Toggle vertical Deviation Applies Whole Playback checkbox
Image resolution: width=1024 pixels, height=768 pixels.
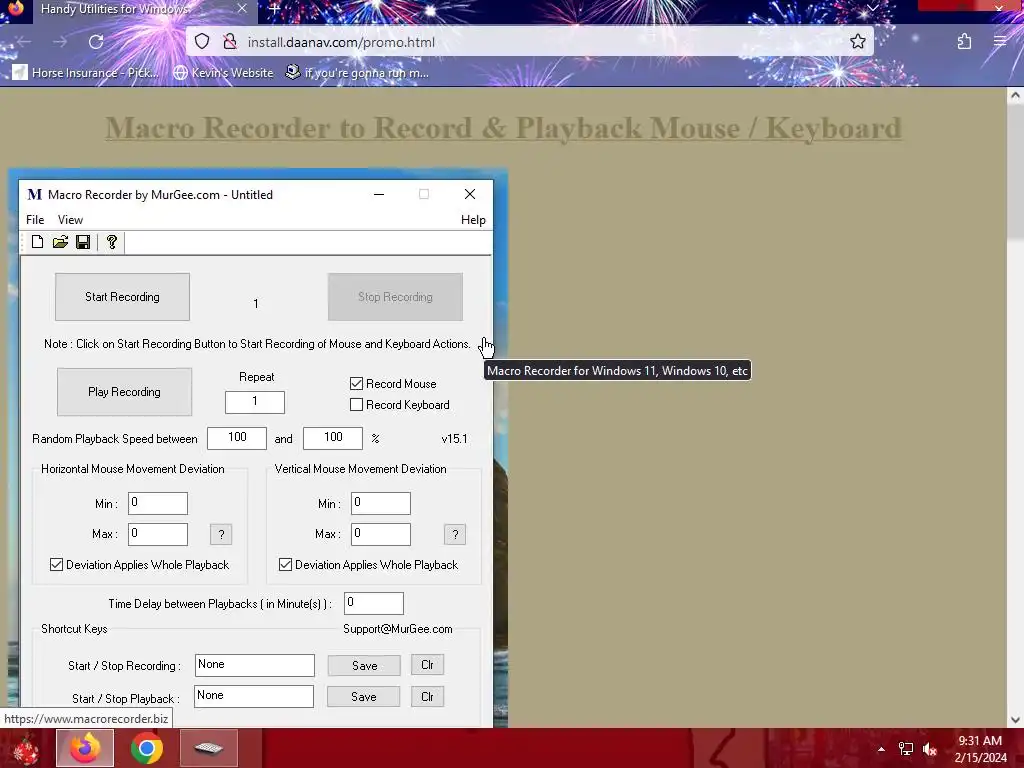tap(285, 565)
